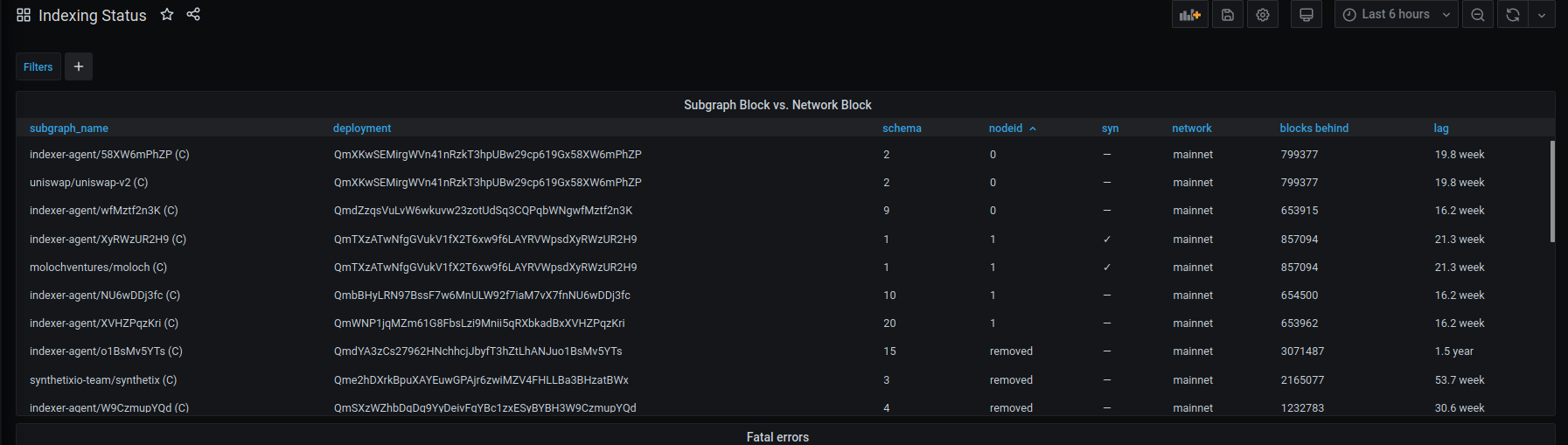Click deployment hash ending NU6wDDj3fc
Image resolution: width=1568 pixels, height=445 pixels.
point(482,296)
